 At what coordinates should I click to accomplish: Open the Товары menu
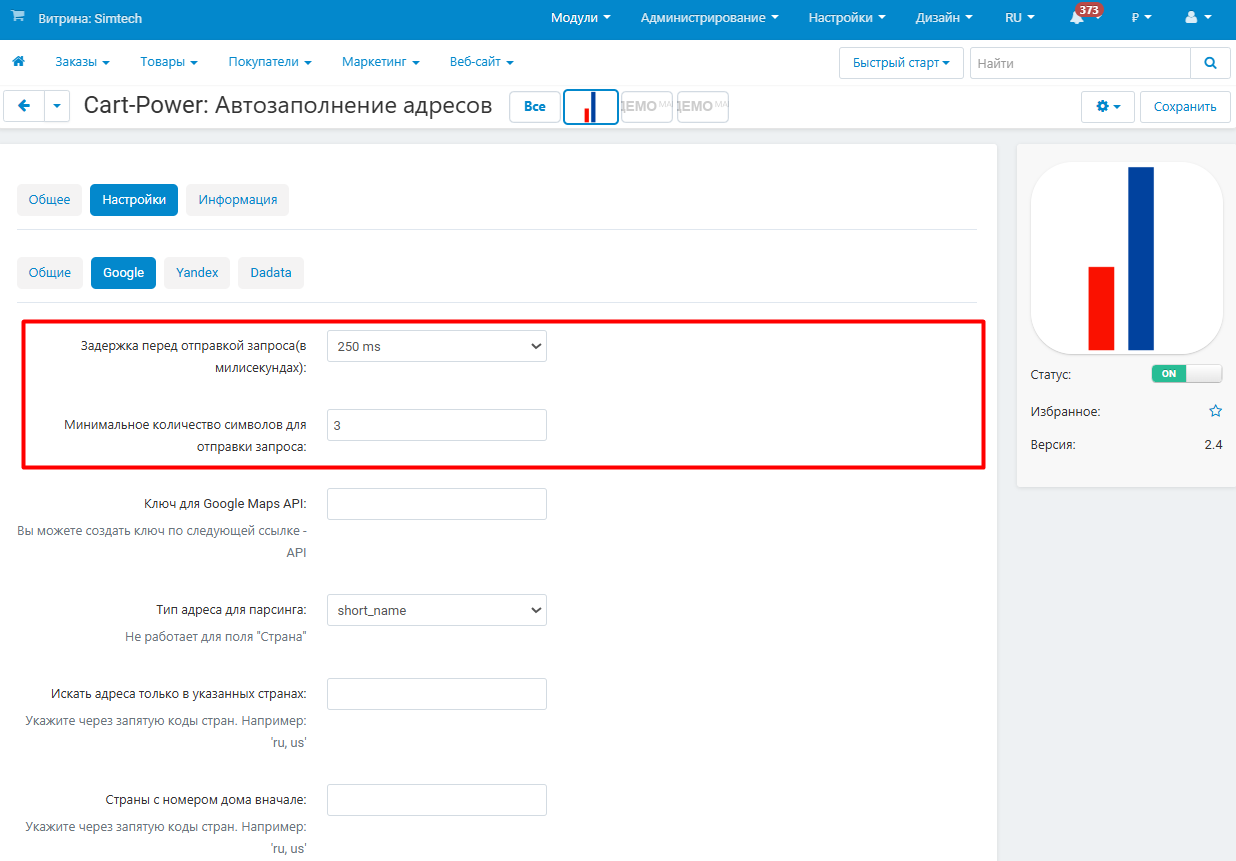pyautogui.click(x=169, y=62)
